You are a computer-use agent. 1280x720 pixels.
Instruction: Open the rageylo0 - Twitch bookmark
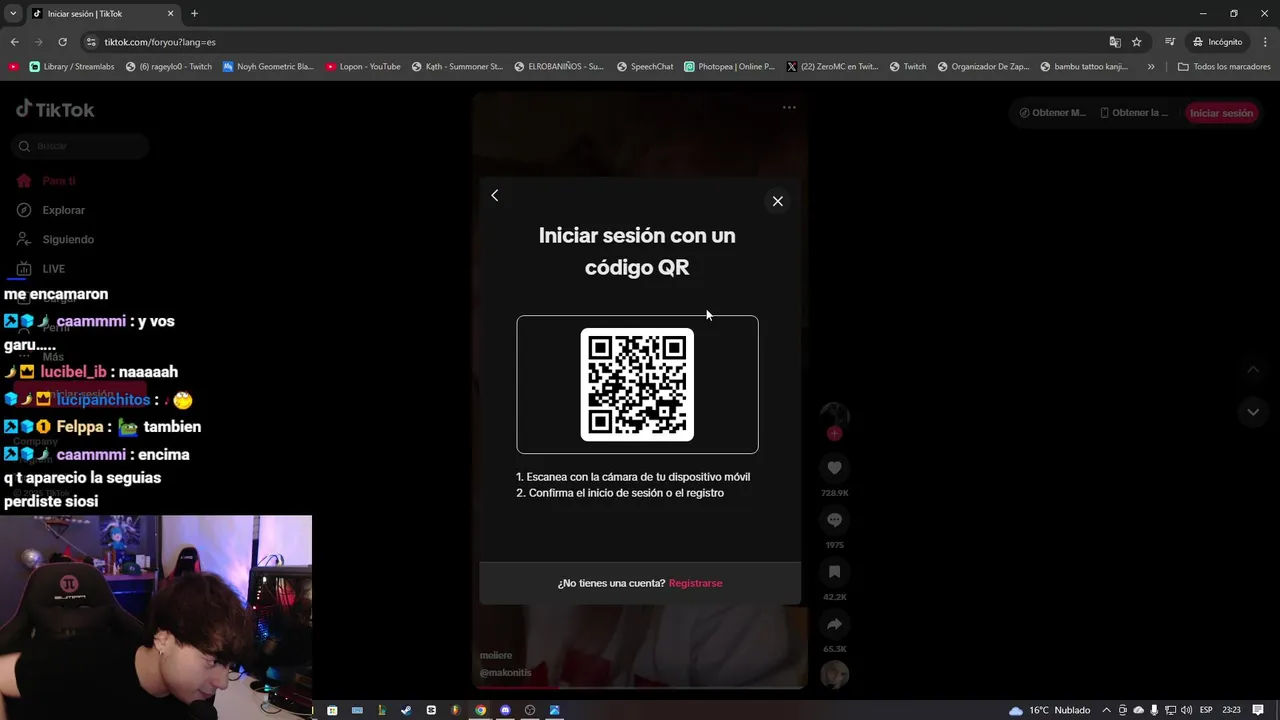pos(168,67)
